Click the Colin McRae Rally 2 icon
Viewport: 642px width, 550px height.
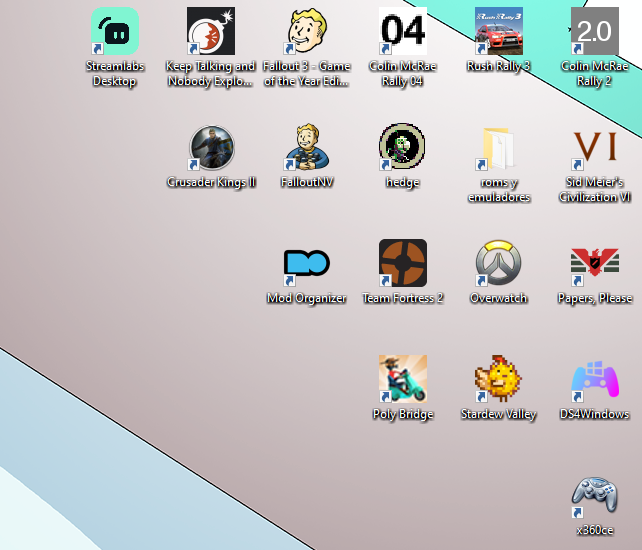coord(595,31)
